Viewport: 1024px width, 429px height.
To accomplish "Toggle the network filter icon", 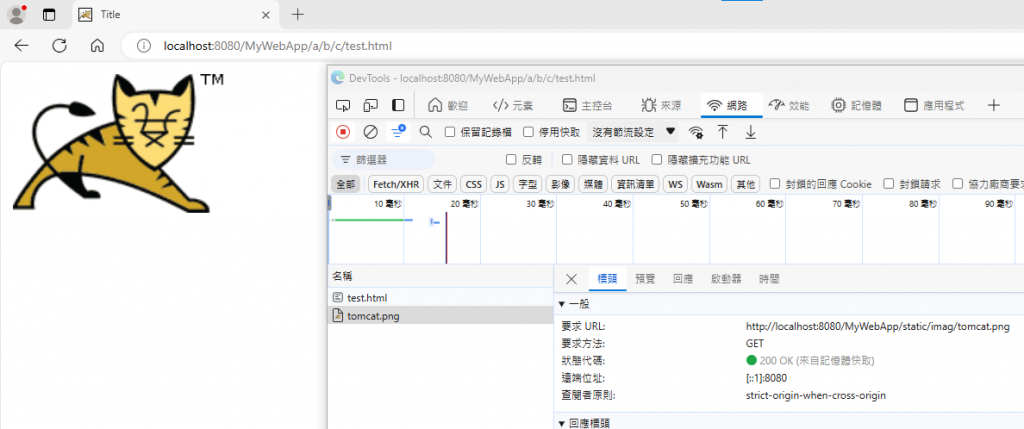I will (398, 132).
